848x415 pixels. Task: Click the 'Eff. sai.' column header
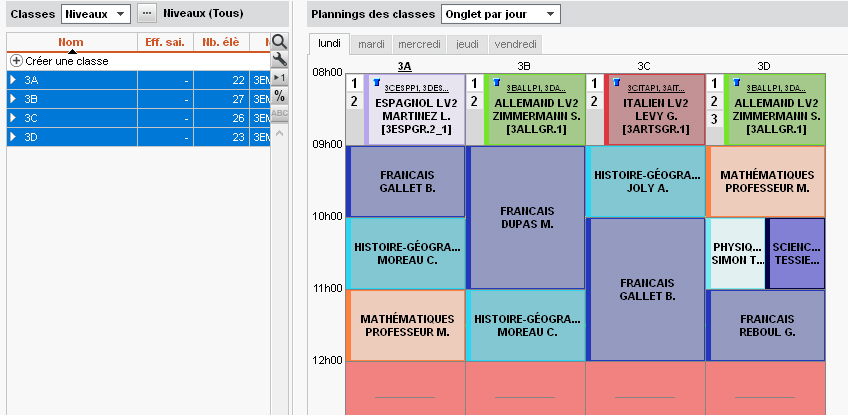pyautogui.click(x=165, y=42)
